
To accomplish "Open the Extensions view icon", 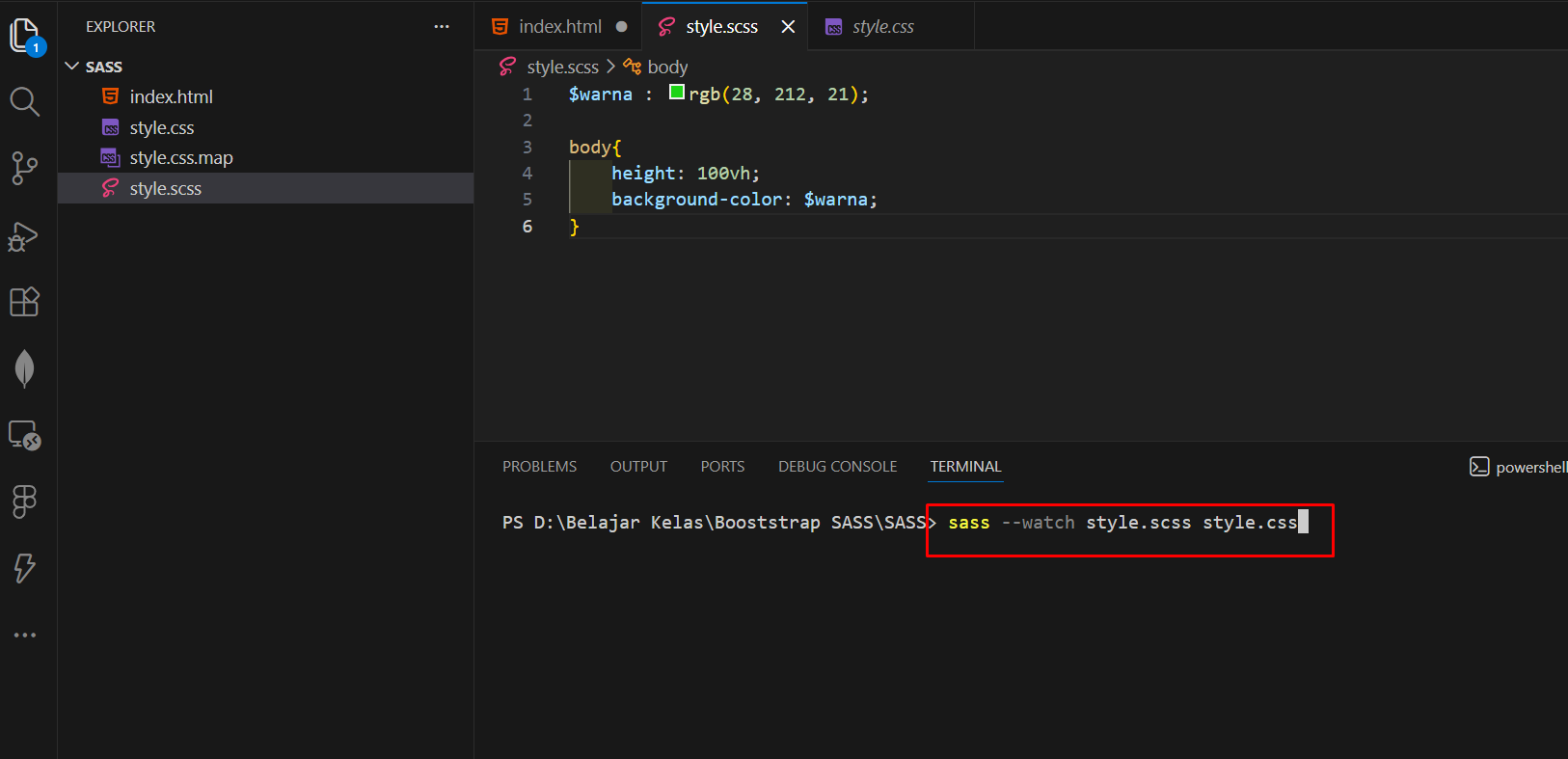I will point(24,302).
